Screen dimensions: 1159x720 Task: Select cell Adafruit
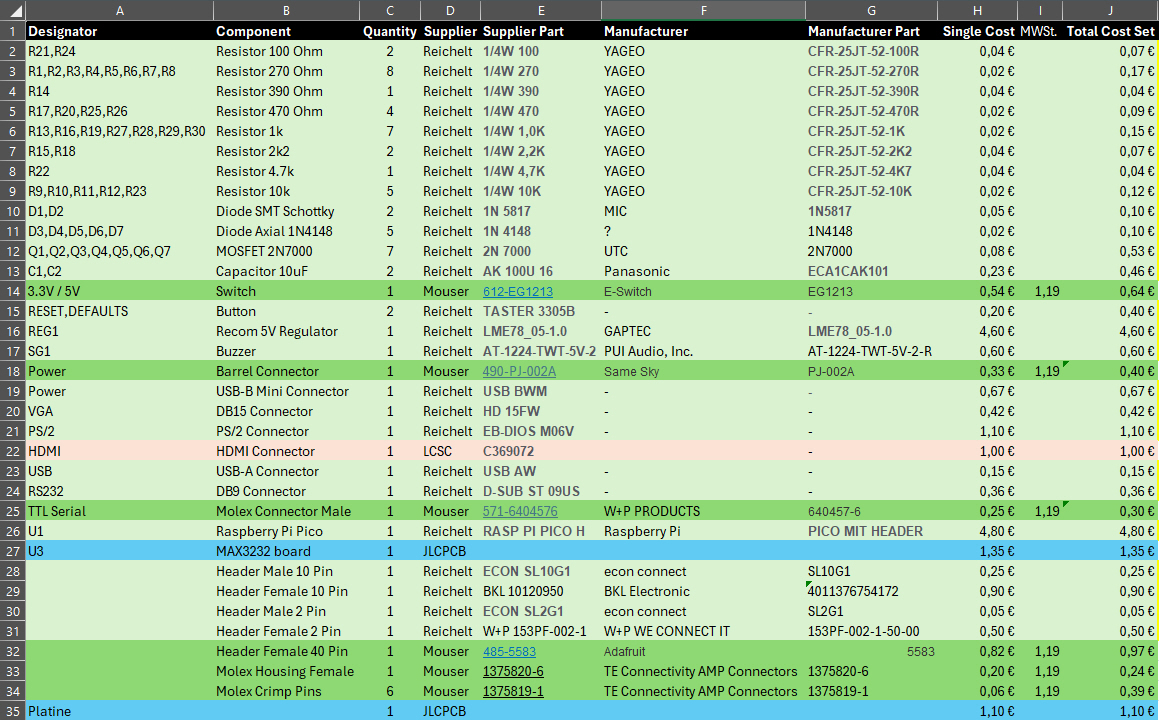(703, 651)
